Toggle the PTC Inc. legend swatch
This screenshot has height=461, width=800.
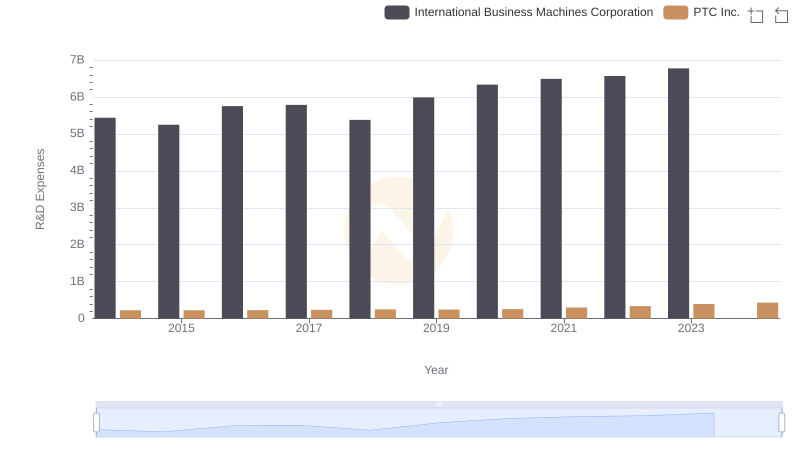[x=676, y=12]
